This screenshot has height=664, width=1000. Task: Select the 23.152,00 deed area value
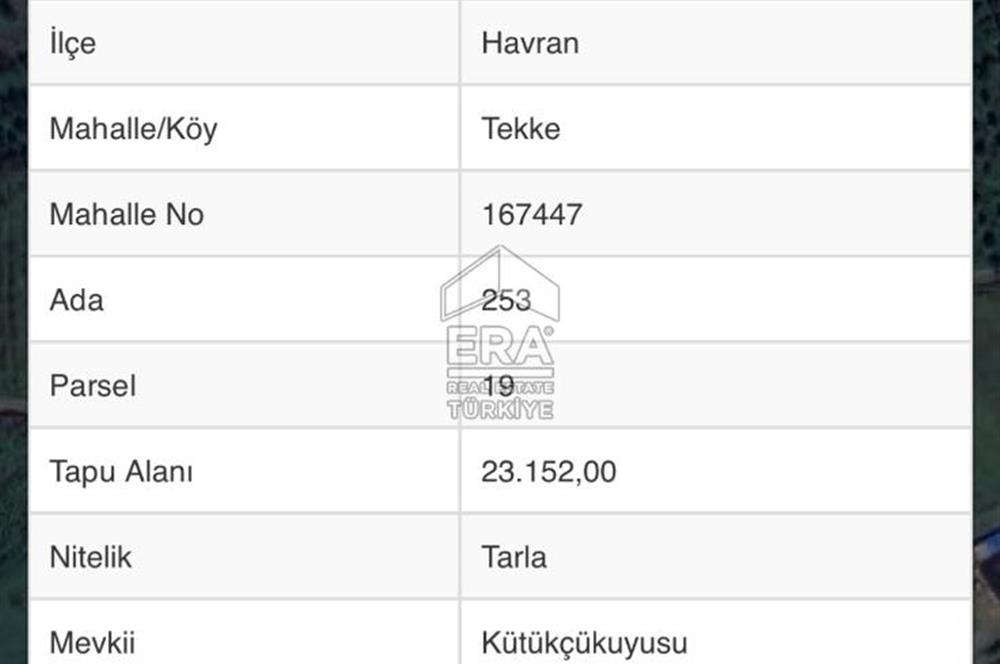[x=548, y=471]
